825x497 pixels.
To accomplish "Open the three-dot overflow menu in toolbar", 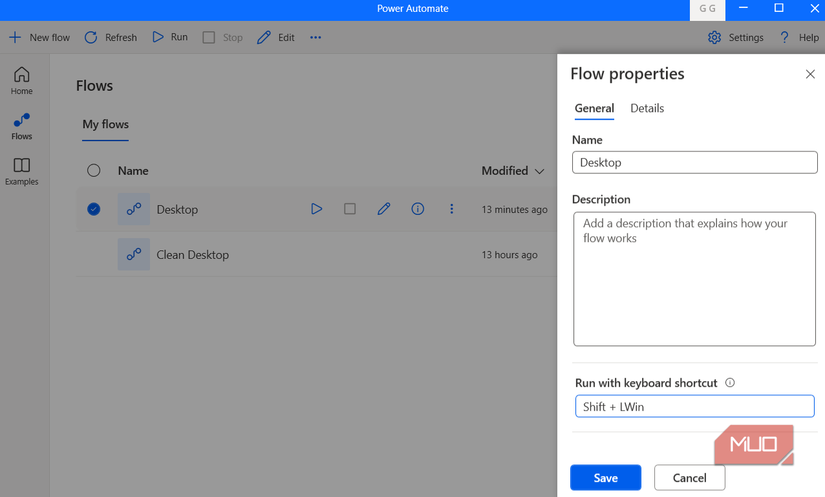I will click(x=315, y=37).
